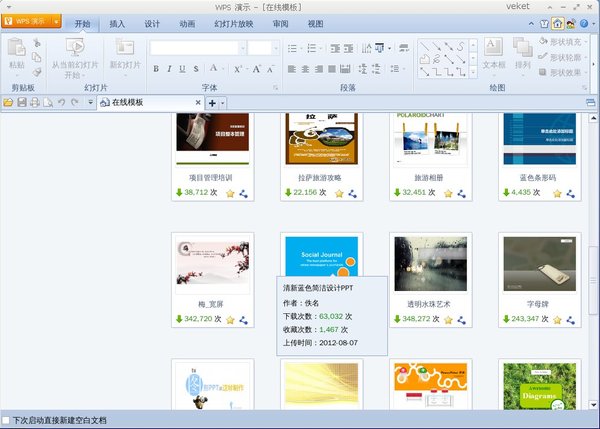The width and height of the screenshot is (600, 429).
Task: Select the 透明水珠艺术 template thumbnail
Action: pyautogui.click(x=429, y=264)
